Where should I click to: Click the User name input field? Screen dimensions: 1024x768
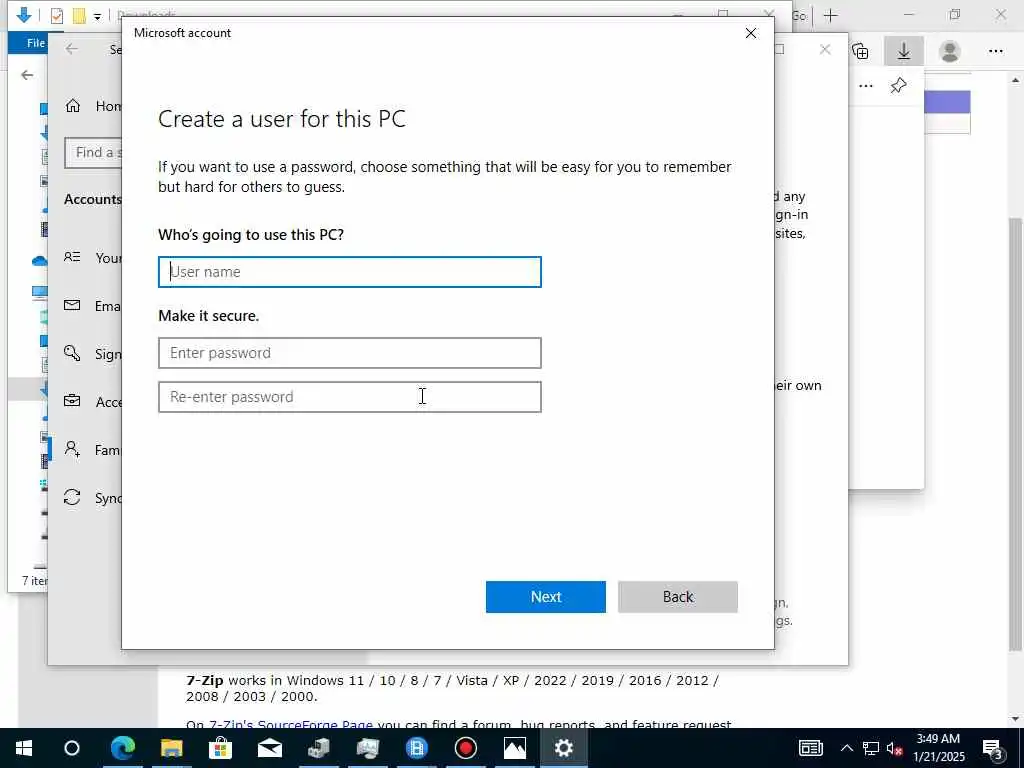[x=349, y=272]
